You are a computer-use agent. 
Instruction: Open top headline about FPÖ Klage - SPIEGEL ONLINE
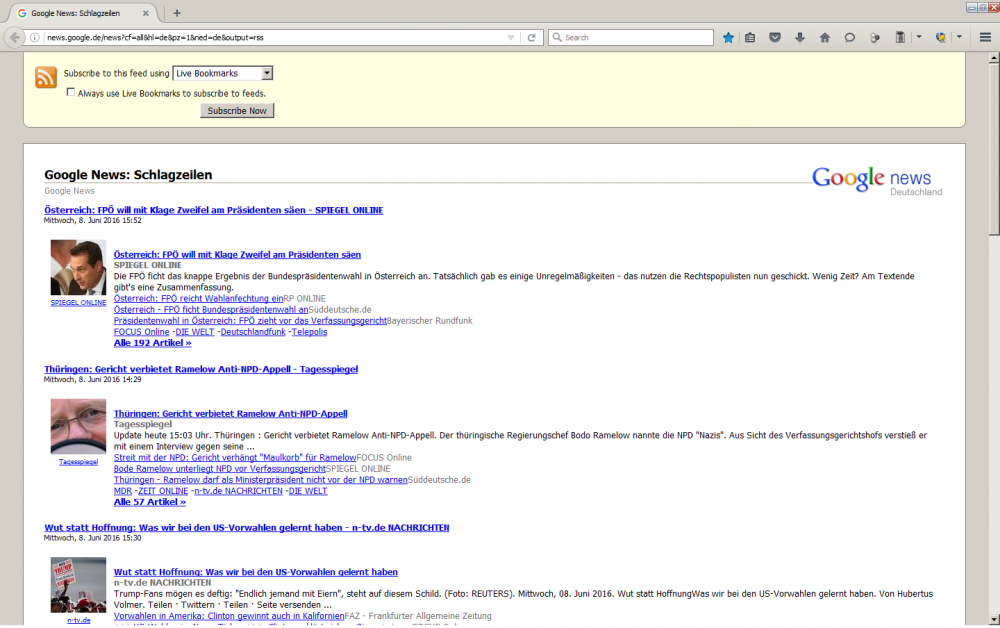[214, 210]
